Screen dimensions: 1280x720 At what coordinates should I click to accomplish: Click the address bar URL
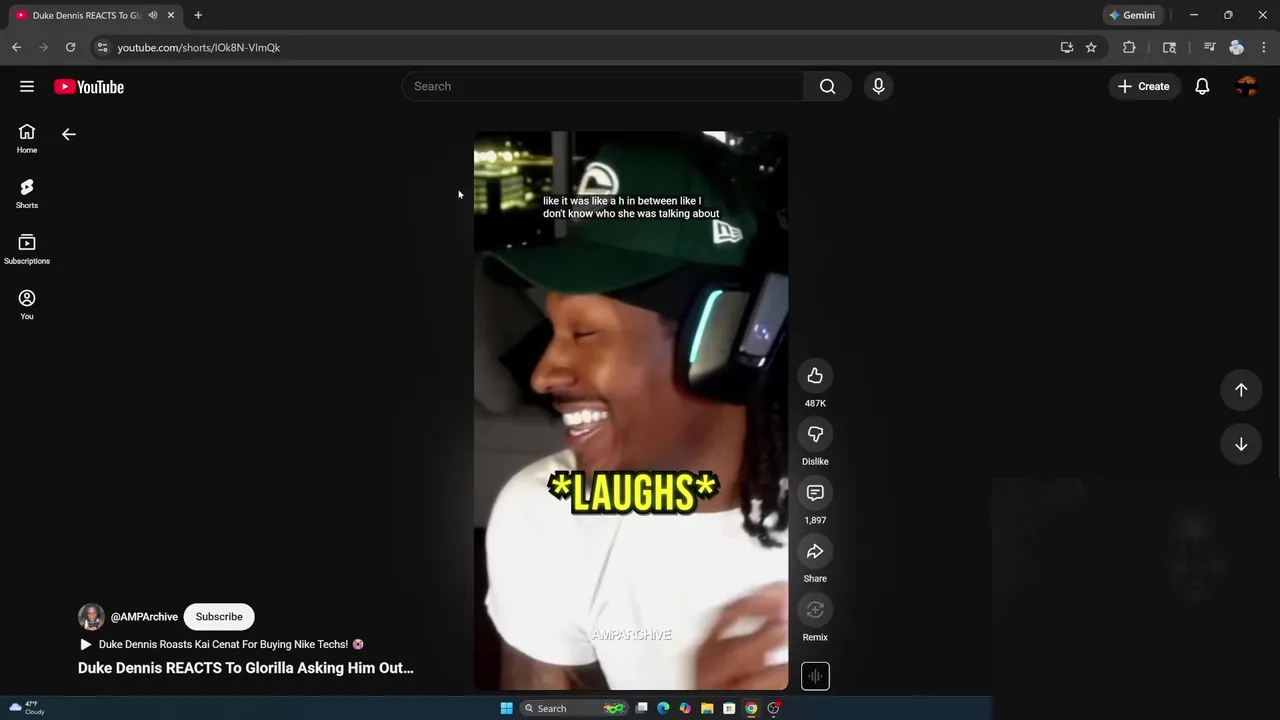click(198, 47)
